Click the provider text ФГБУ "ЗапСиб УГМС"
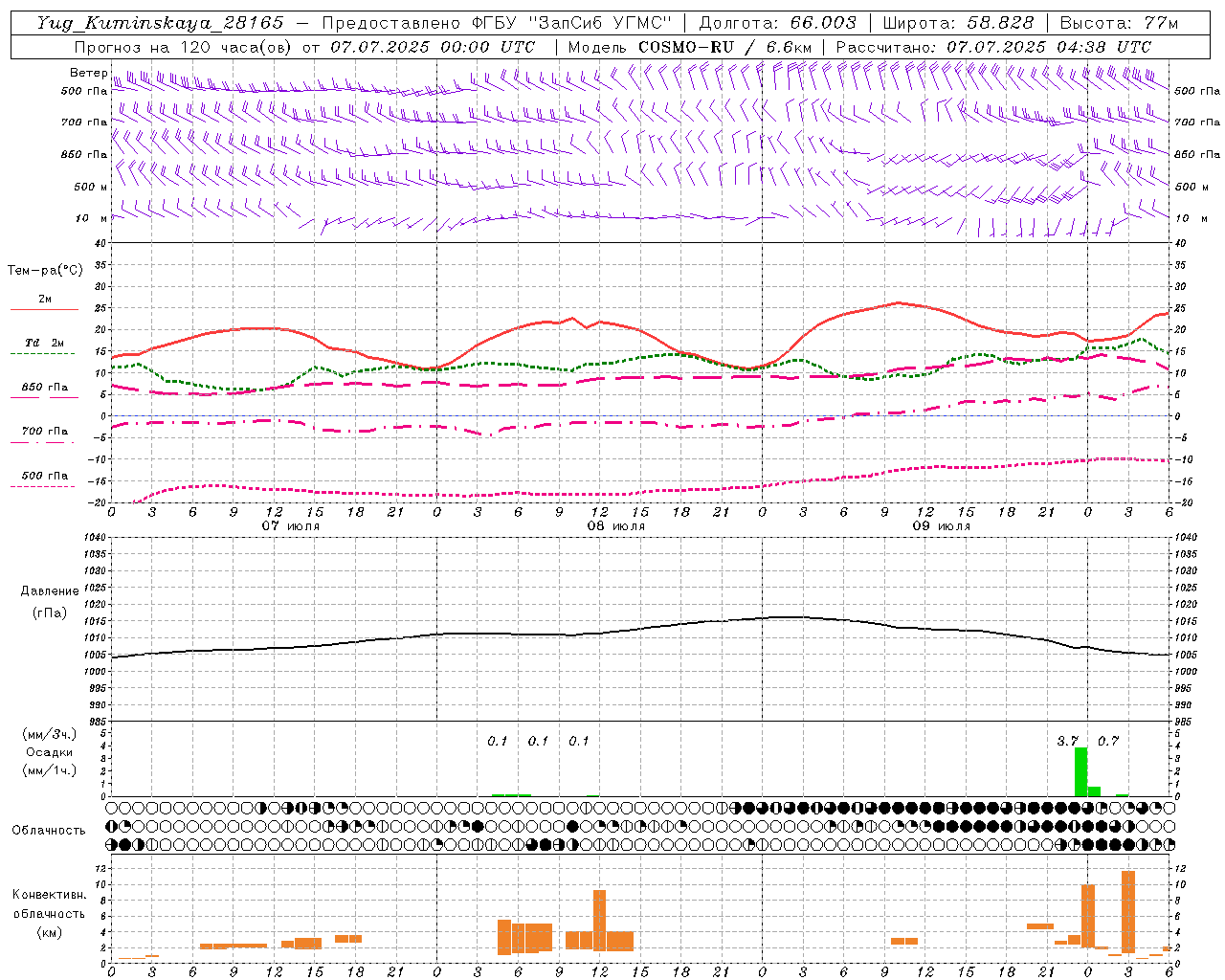 pos(573,23)
